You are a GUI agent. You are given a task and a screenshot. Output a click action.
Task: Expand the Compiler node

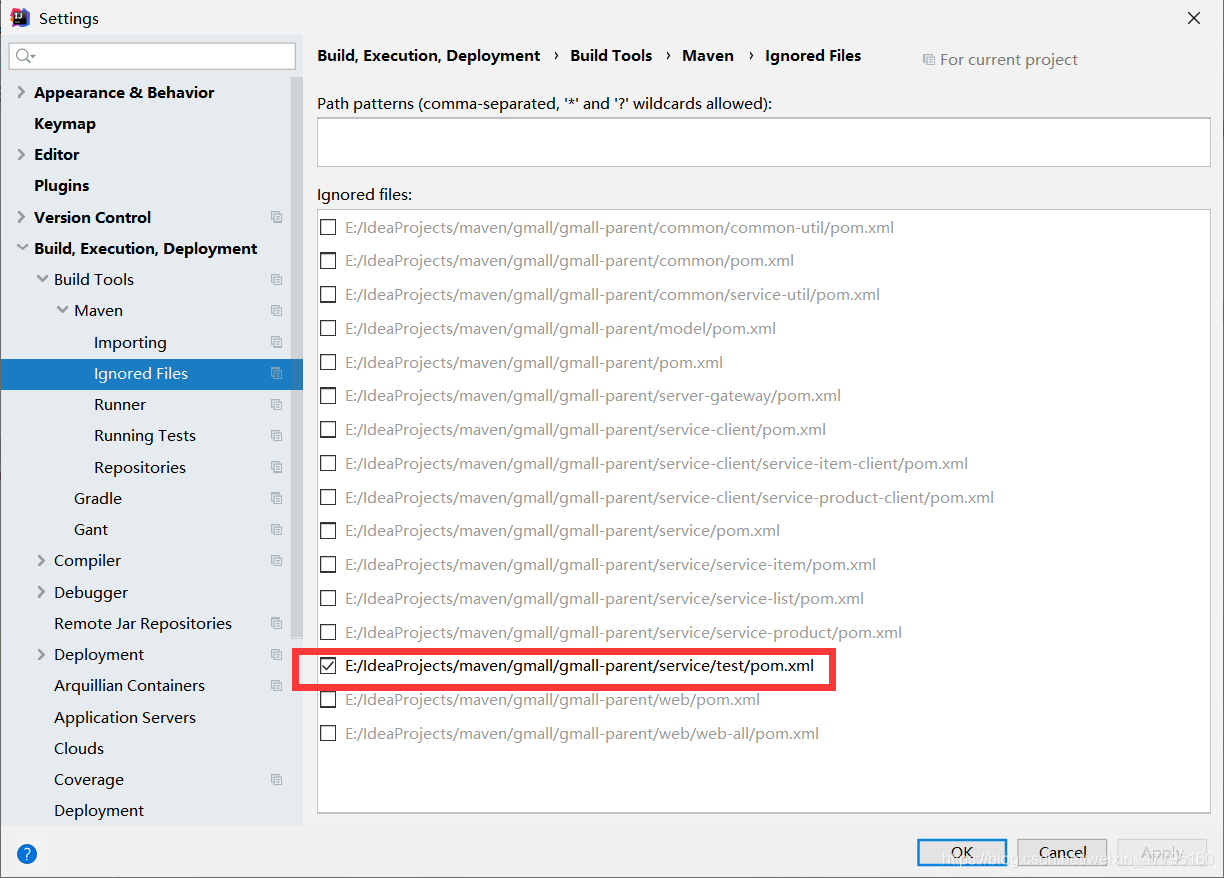[42, 560]
